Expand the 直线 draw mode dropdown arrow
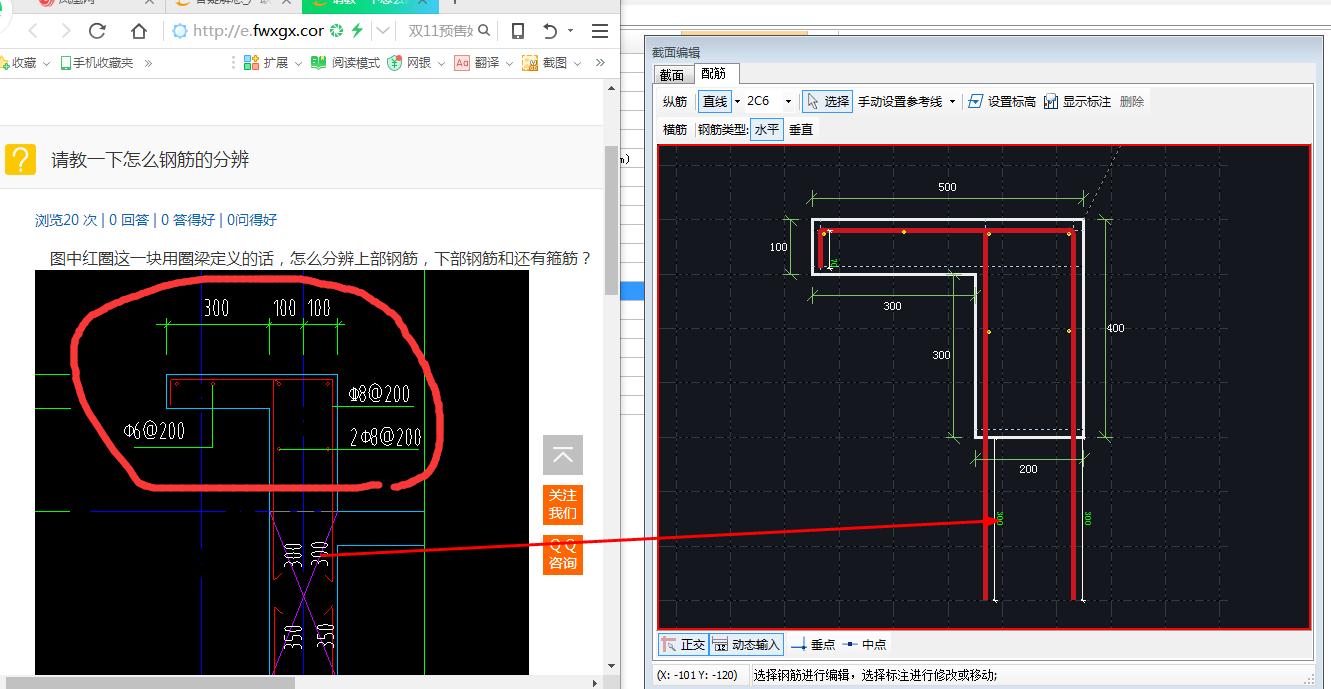Image resolution: width=1331 pixels, height=689 pixels. pos(737,101)
